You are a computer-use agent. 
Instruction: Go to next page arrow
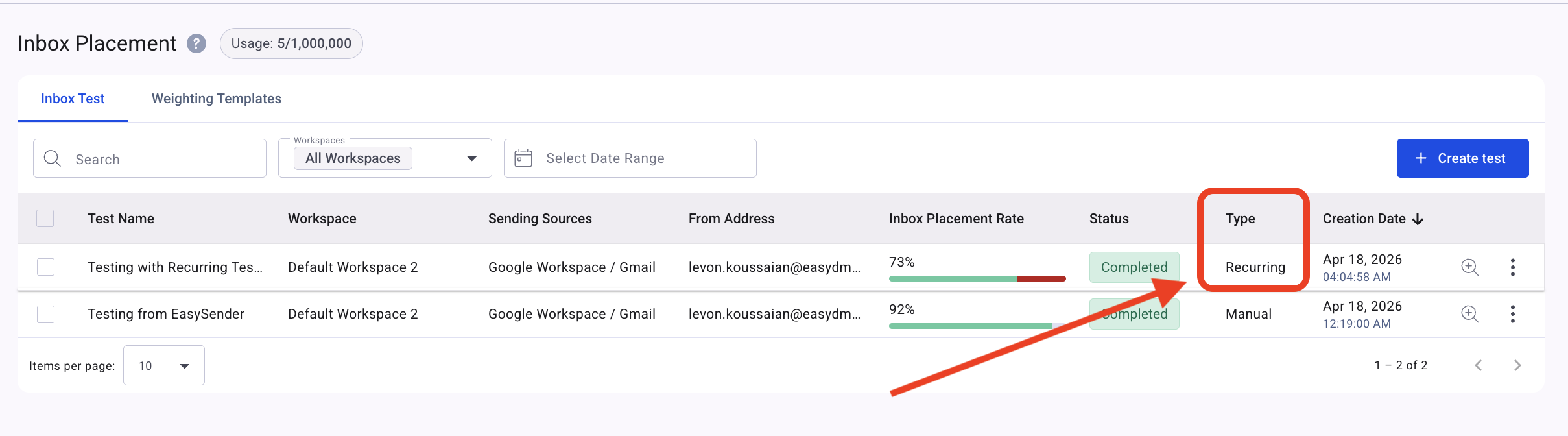(x=1517, y=365)
